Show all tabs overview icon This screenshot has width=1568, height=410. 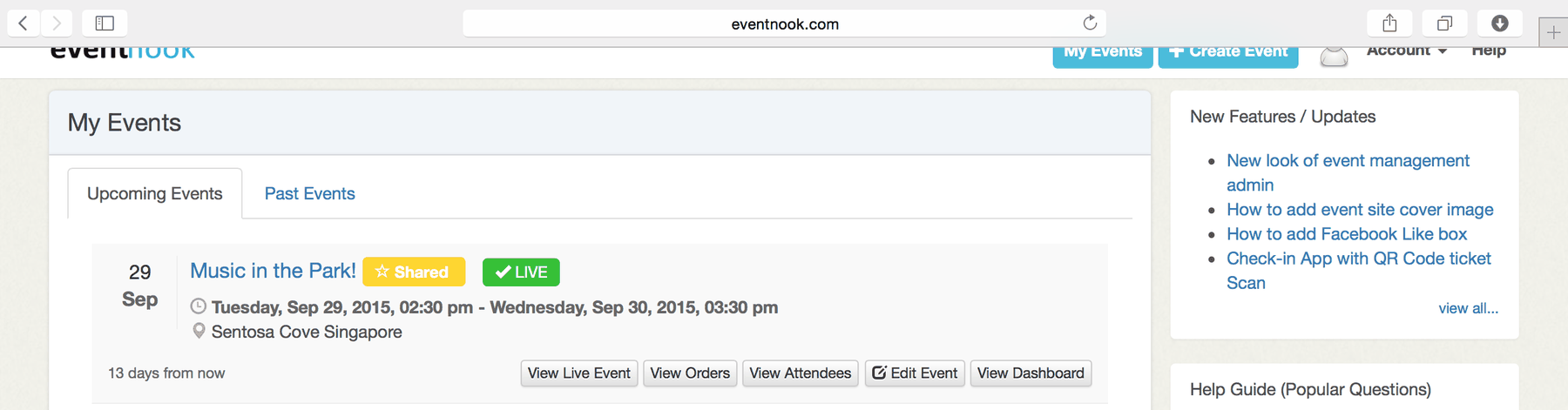pyautogui.click(x=1444, y=24)
